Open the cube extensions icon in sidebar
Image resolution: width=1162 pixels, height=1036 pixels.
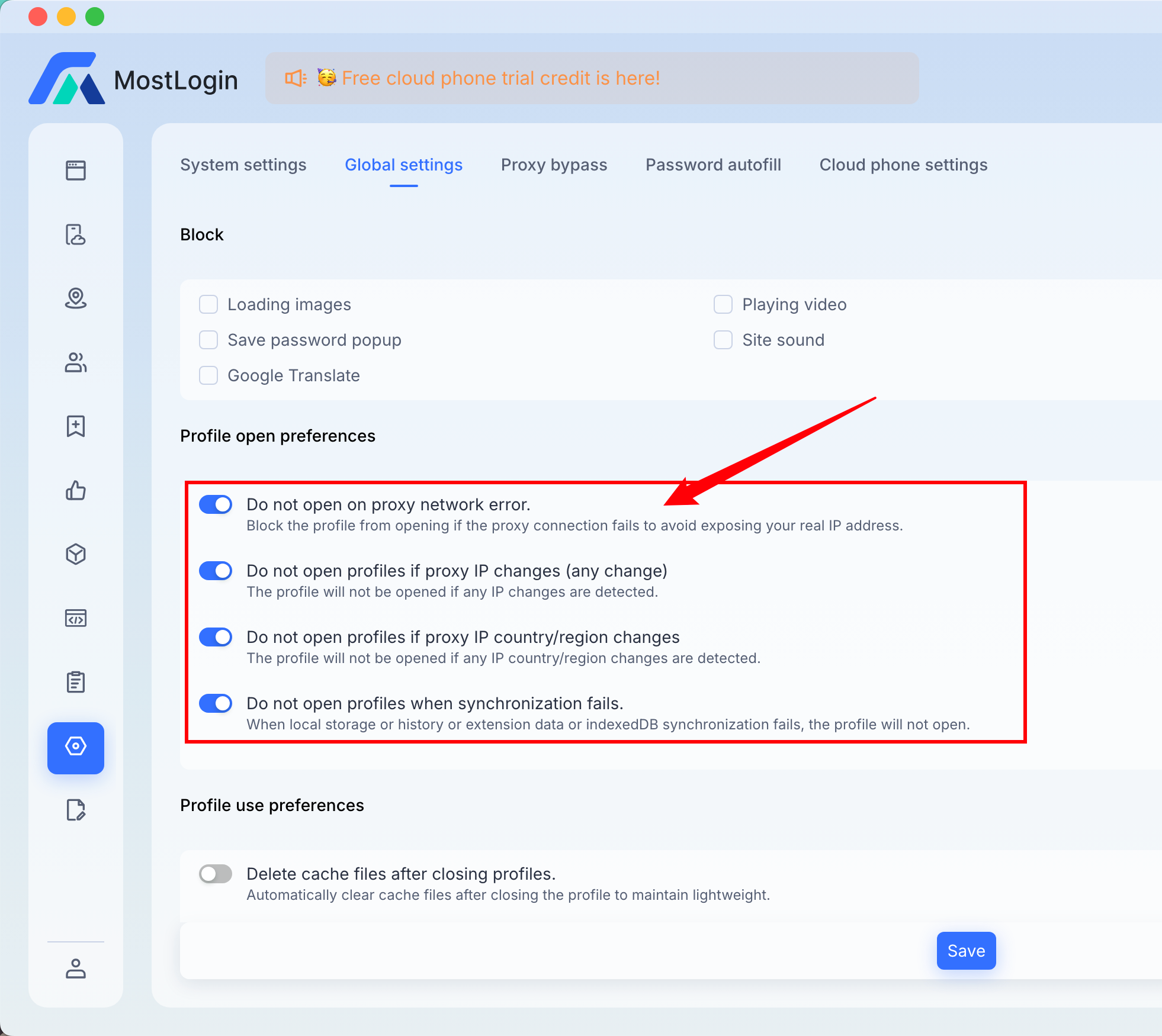click(x=76, y=554)
